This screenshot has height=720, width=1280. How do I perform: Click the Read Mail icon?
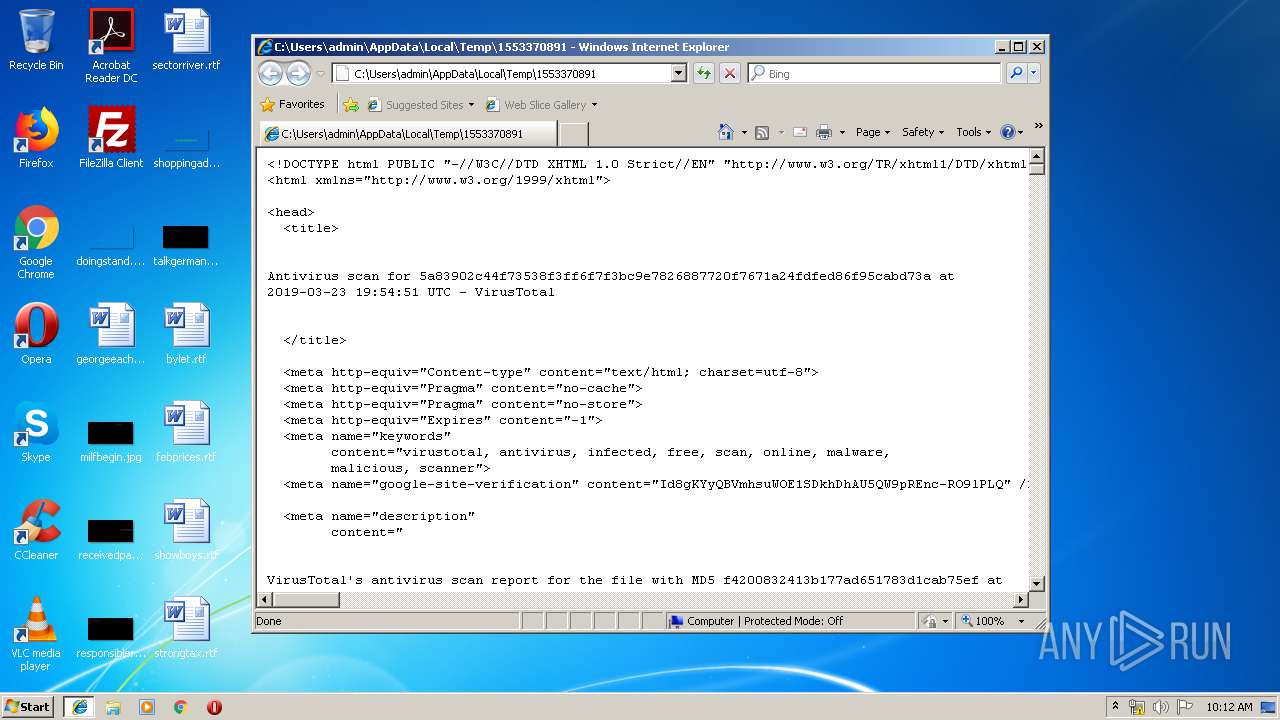(800, 132)
